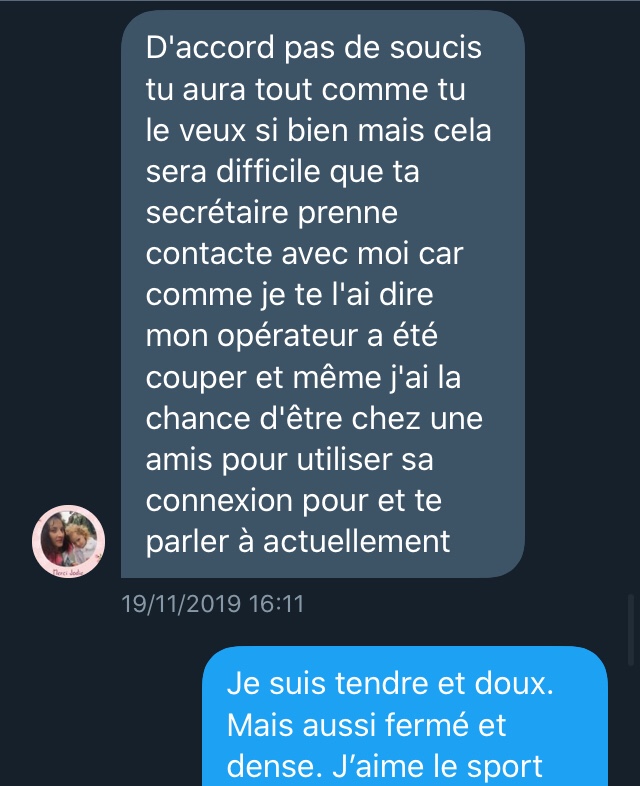The height and width of the screenshot is (786, 640).
Task: Click the word "actuellement" ending the message
Action: 356,541
